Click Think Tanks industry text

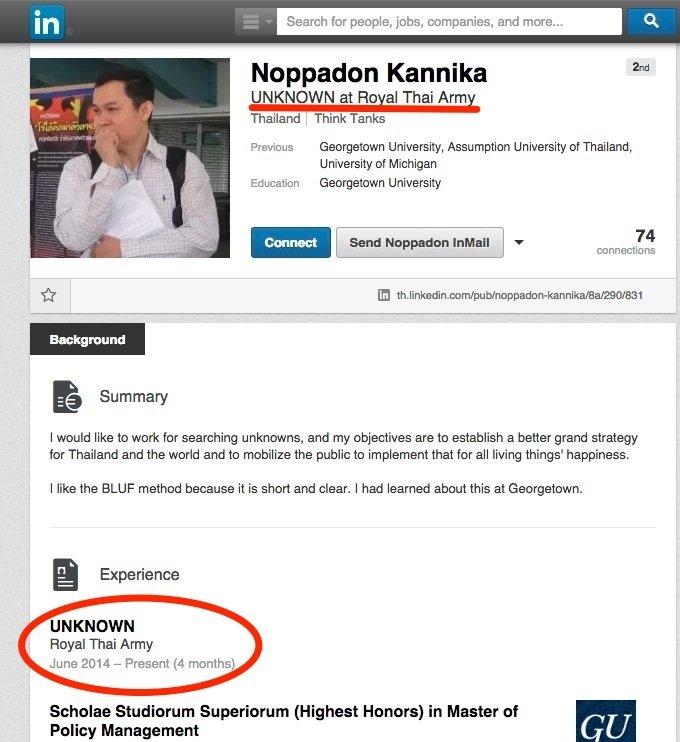coord(350,119)
